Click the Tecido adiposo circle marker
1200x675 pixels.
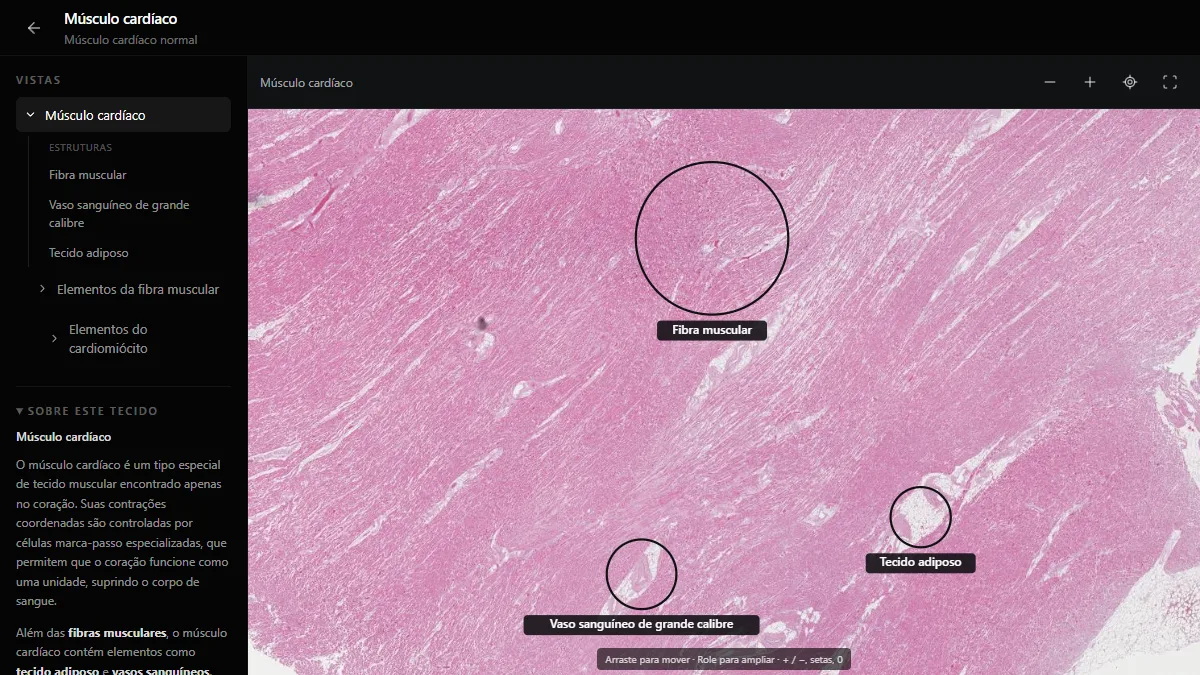920,517
